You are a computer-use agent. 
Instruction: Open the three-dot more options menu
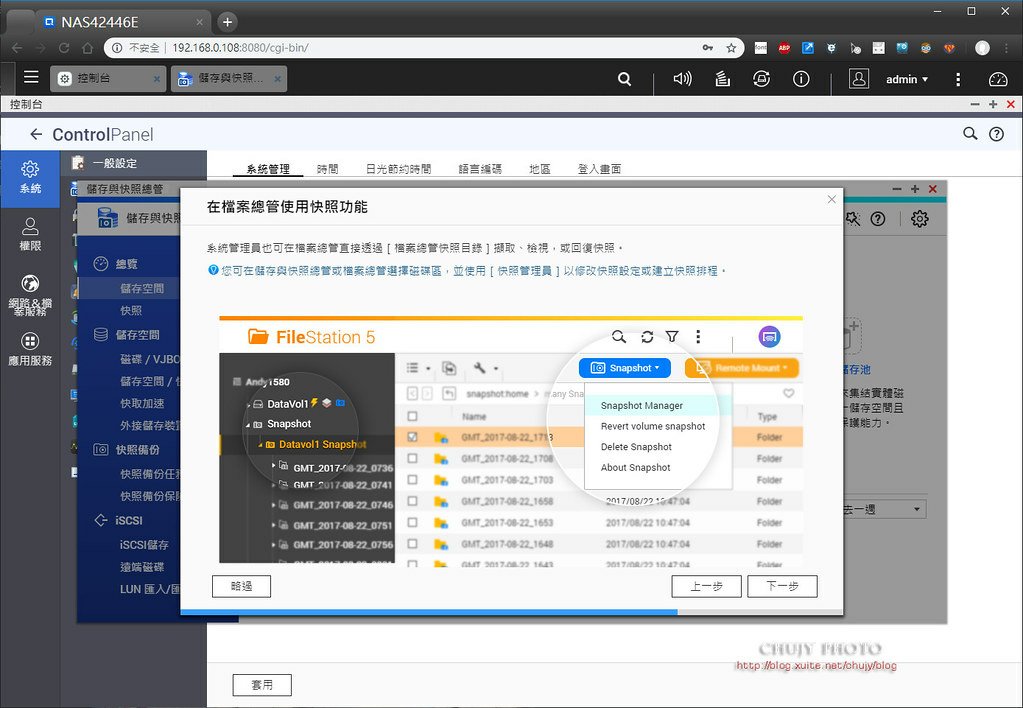coord(958,79)
